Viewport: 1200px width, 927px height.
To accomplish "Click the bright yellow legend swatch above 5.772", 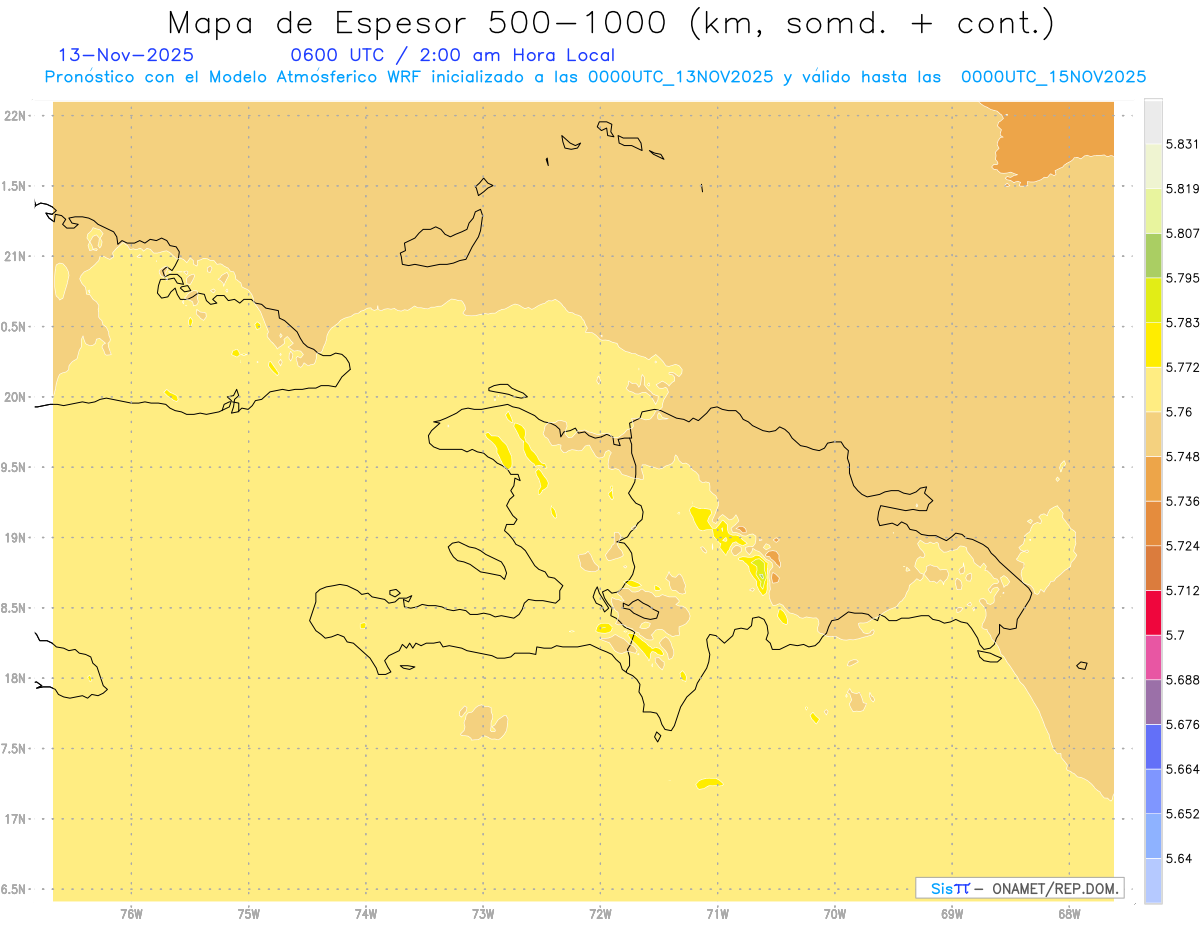I will 1153,345.
